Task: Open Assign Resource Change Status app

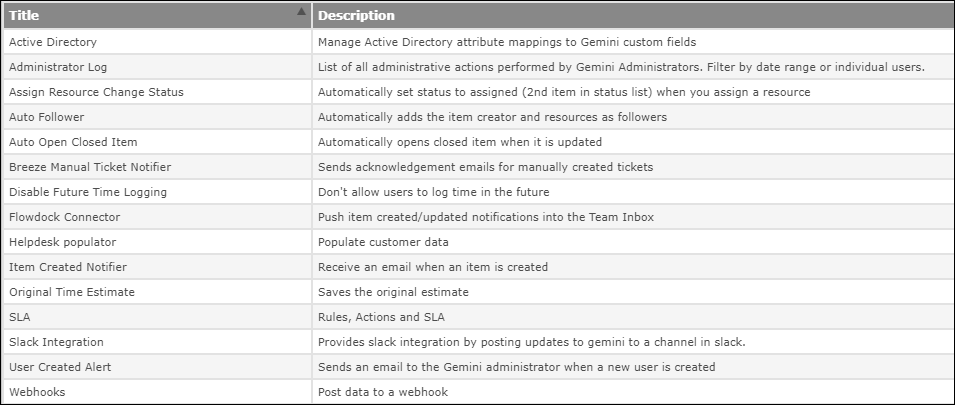Action: point(96,92)
